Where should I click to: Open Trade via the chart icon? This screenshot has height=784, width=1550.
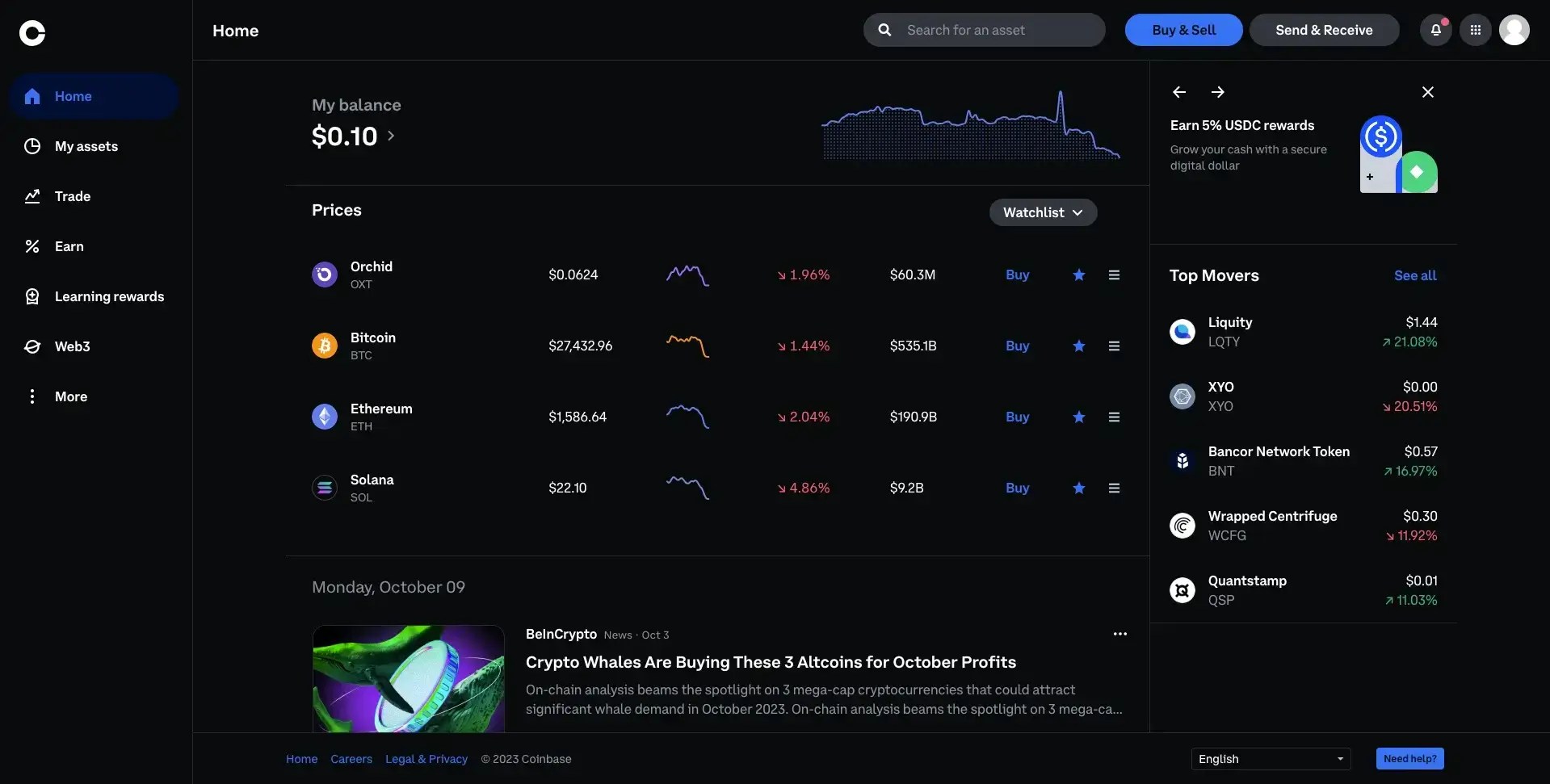pyautogui.click(x=32, y=195)
